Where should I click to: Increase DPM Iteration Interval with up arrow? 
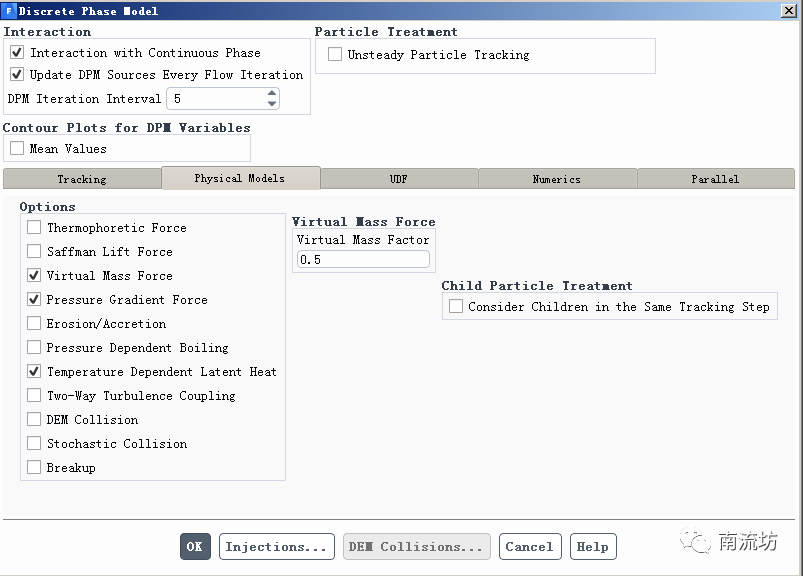[x=272, y=94]
